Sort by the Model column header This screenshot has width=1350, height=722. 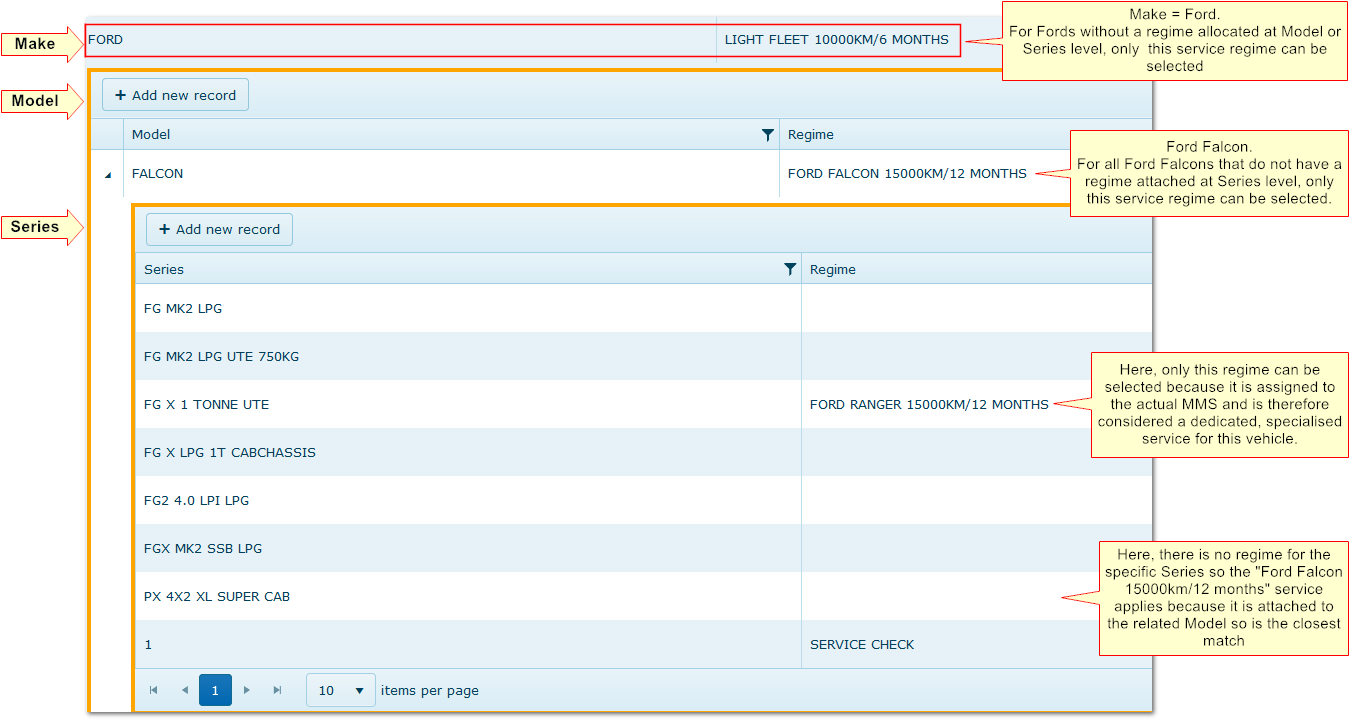(152, 135)
